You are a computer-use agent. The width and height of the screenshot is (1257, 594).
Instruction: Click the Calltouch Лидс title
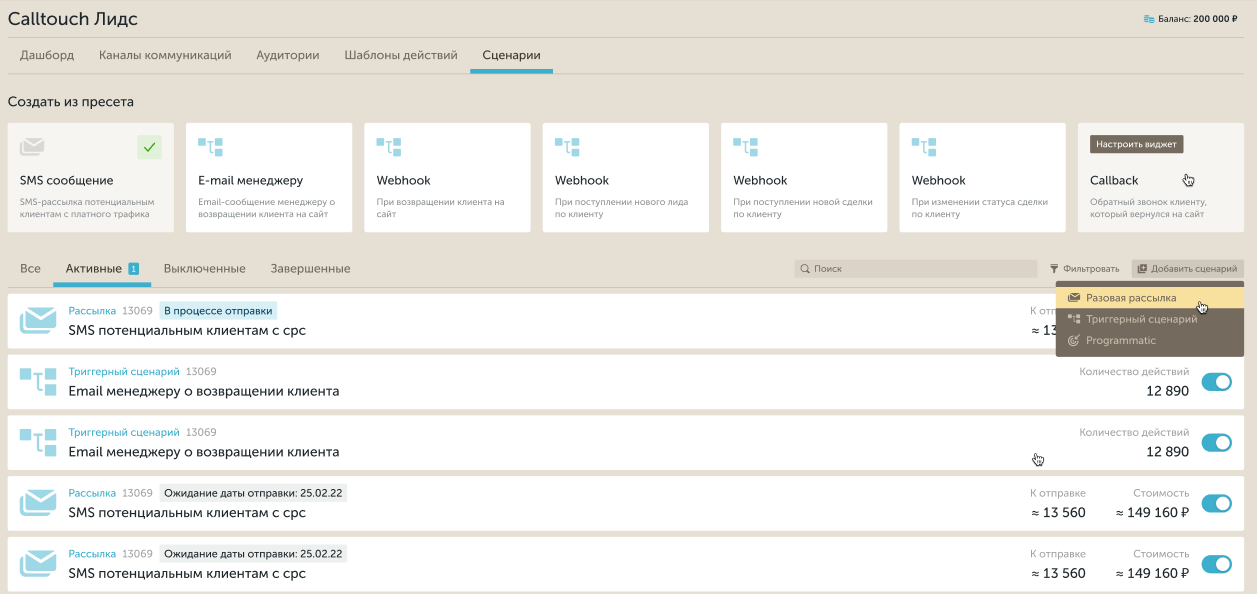pyautogui.click(x=73, y=19)
